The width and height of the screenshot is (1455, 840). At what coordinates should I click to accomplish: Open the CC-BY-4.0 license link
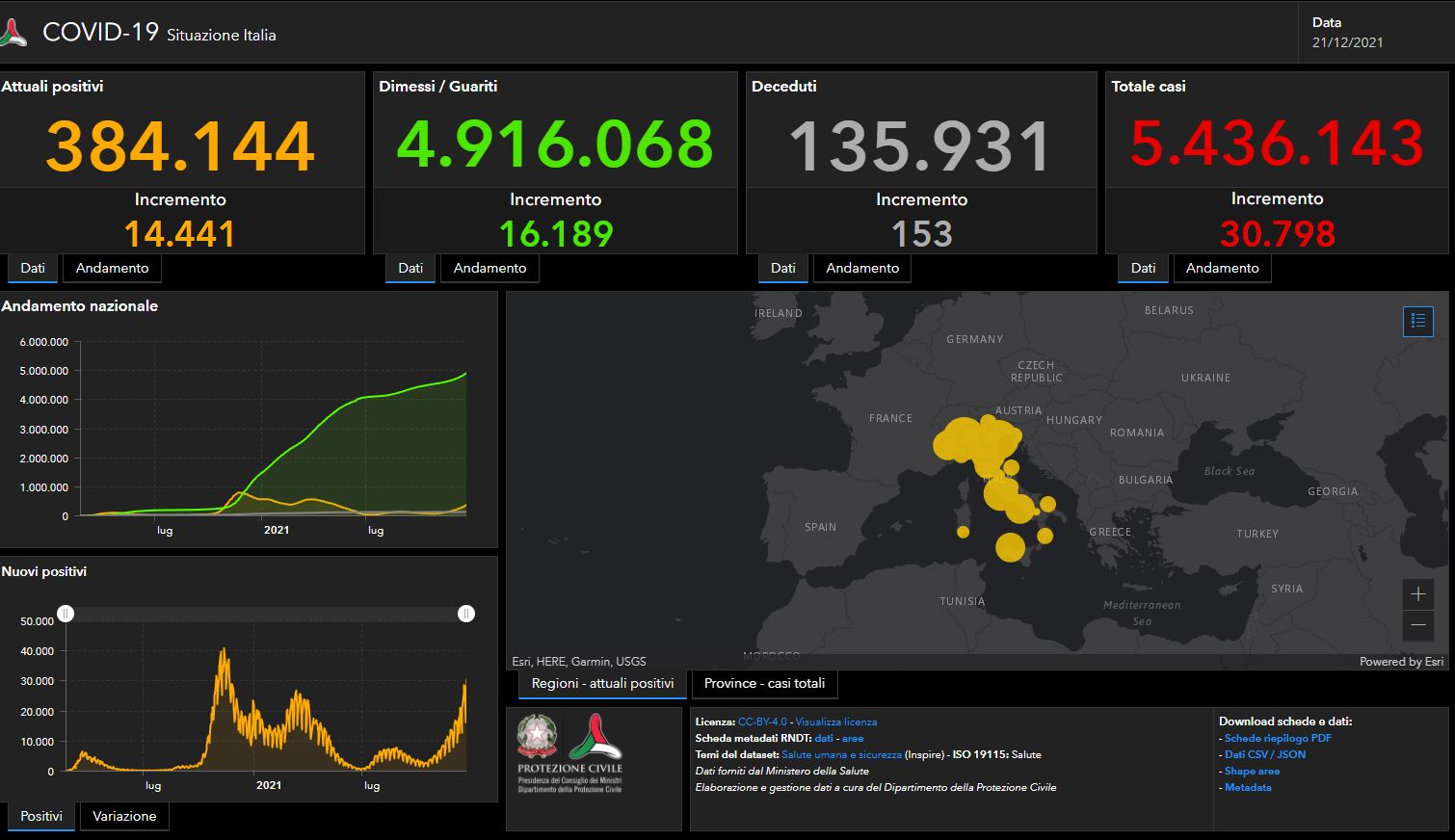[762, 722]
